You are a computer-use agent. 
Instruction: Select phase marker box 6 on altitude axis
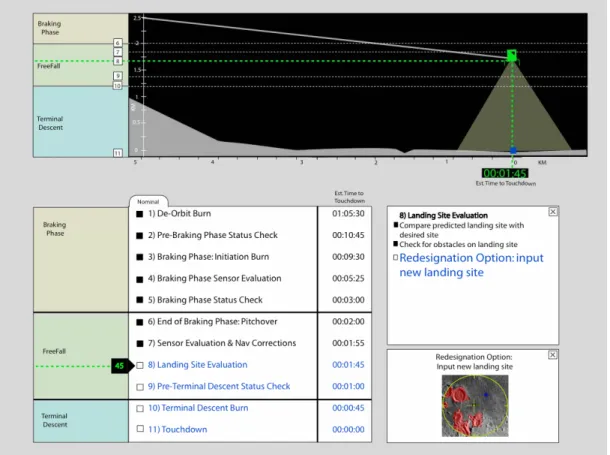pos(118,43)
